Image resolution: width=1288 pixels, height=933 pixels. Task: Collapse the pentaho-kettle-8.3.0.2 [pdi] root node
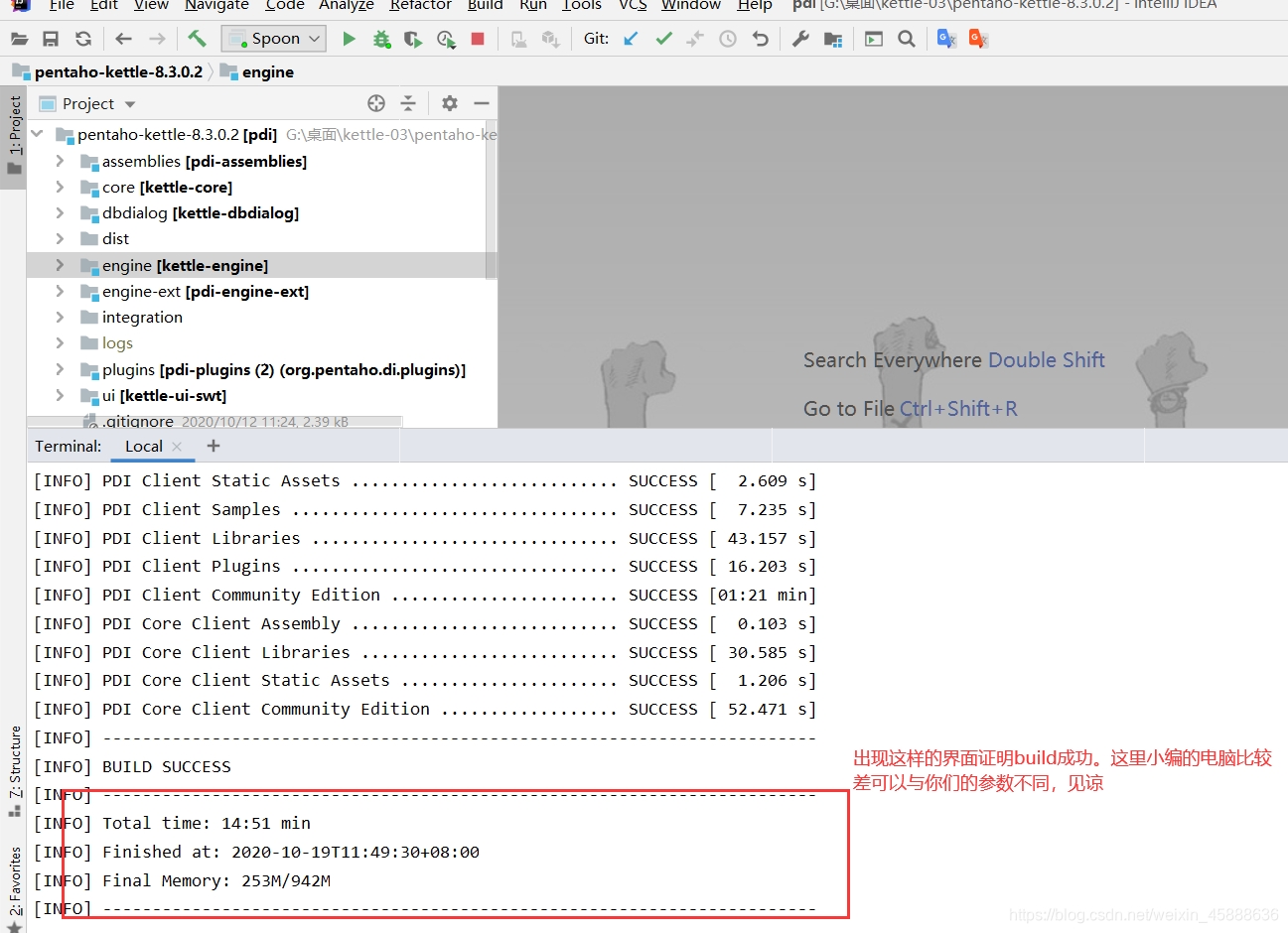coord(38,134)
